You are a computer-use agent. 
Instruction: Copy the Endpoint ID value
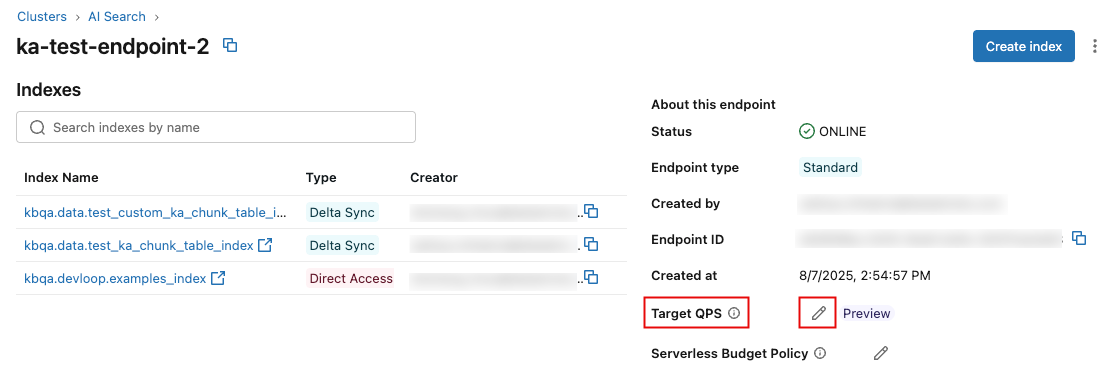(x=1079, y=239)
